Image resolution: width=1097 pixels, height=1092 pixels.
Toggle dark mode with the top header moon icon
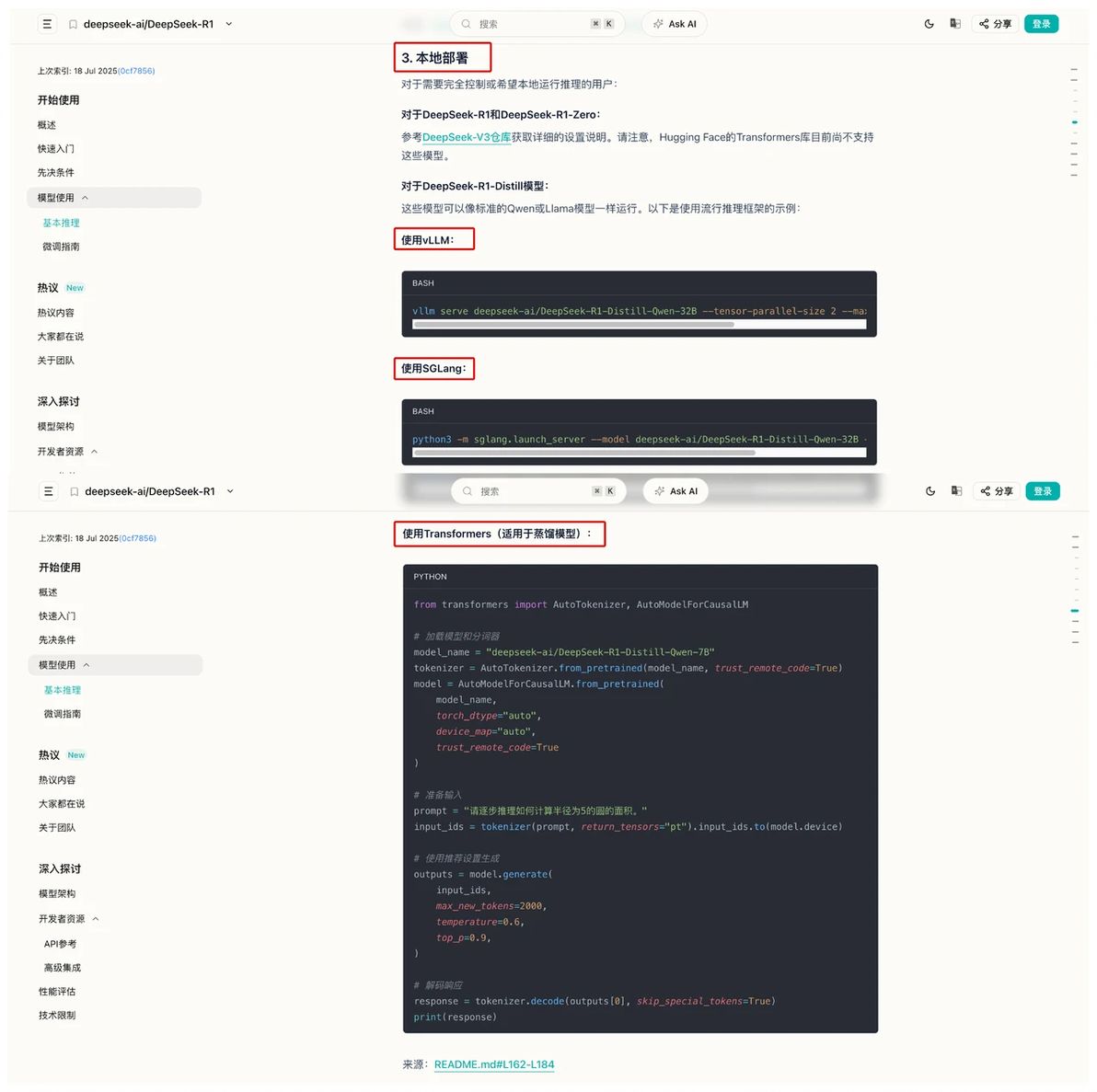(929, 24)
